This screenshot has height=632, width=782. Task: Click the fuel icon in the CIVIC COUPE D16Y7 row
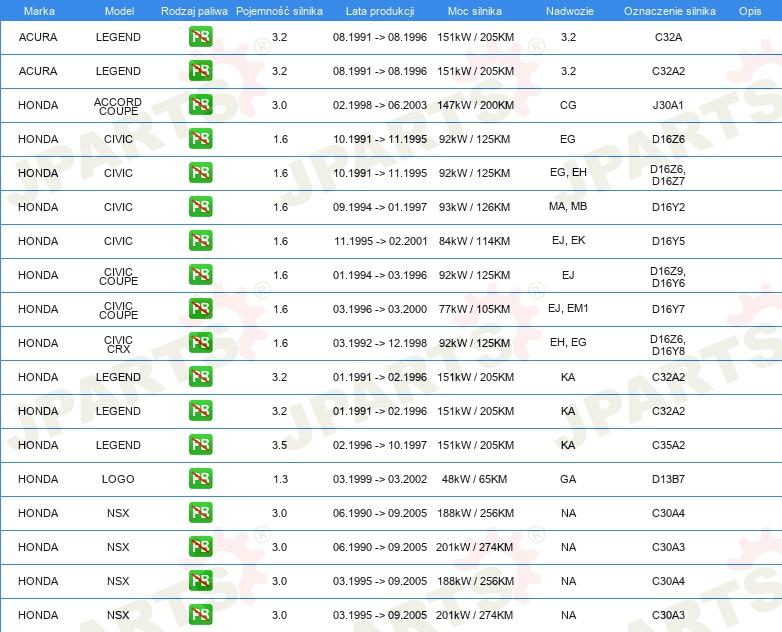(x=200, y=309)
